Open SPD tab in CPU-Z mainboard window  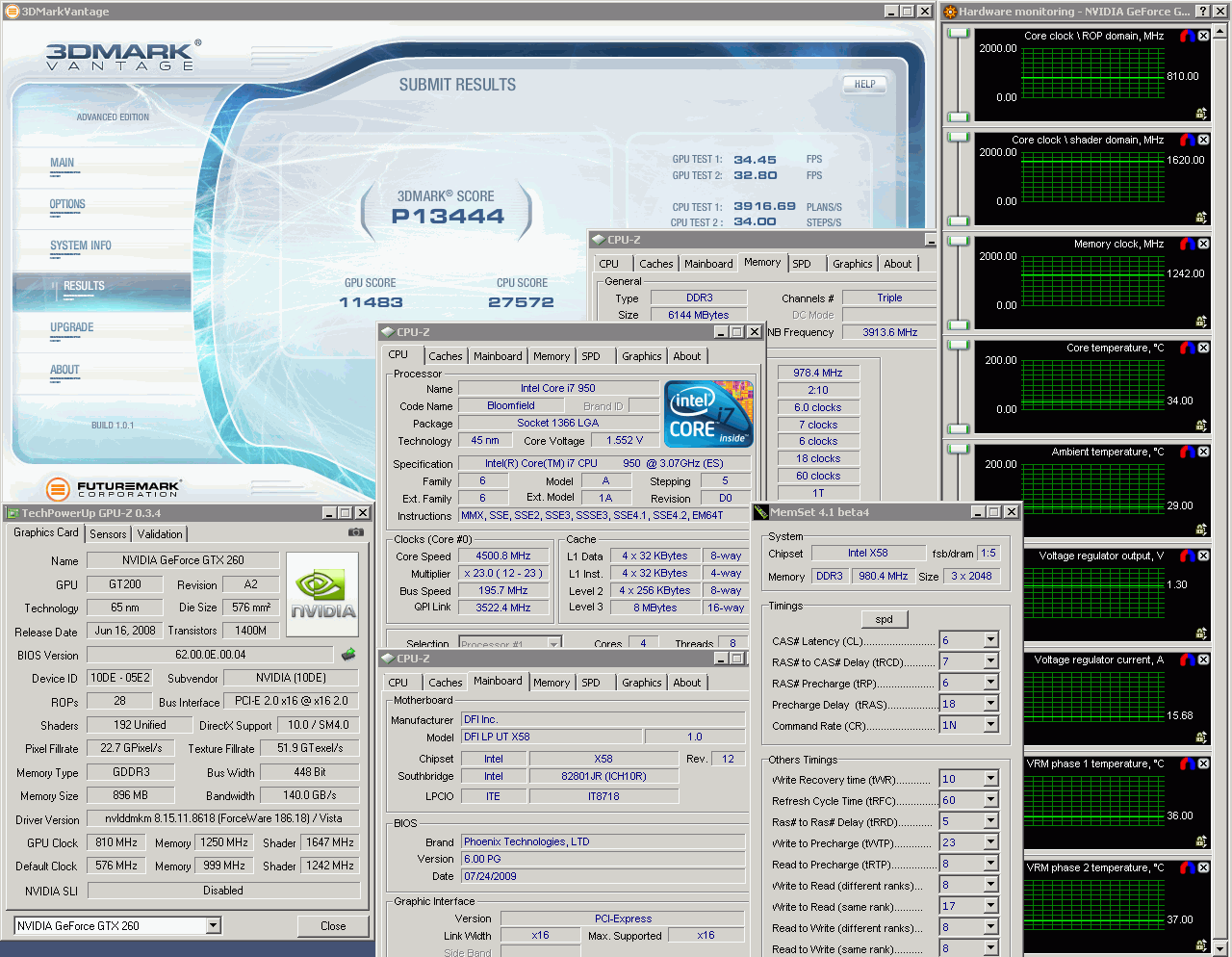(x=591, y=683)
